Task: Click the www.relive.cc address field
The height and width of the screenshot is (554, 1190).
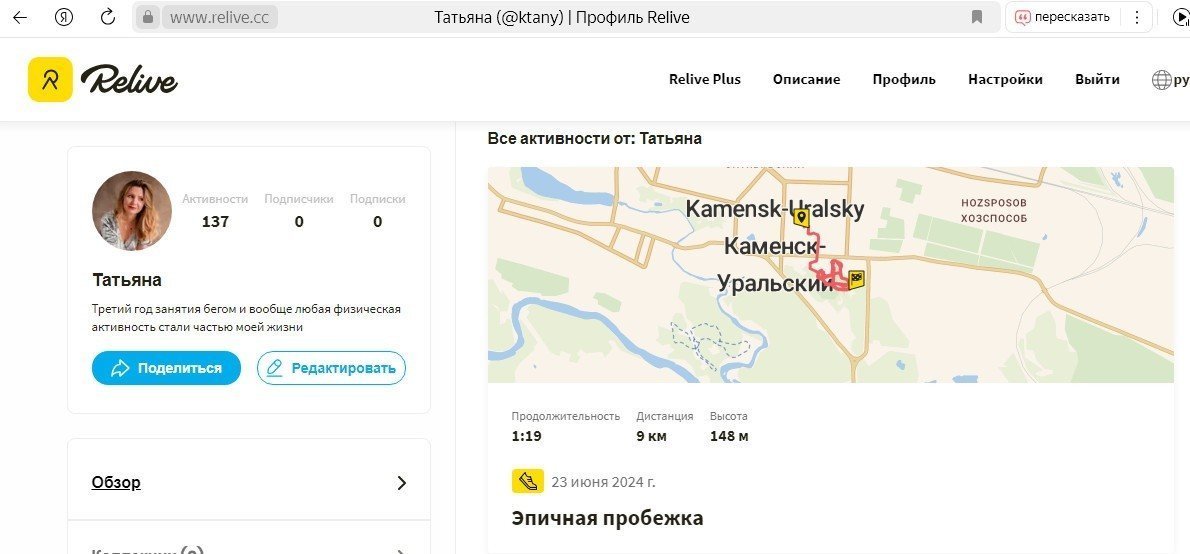Action: (219, 17)
